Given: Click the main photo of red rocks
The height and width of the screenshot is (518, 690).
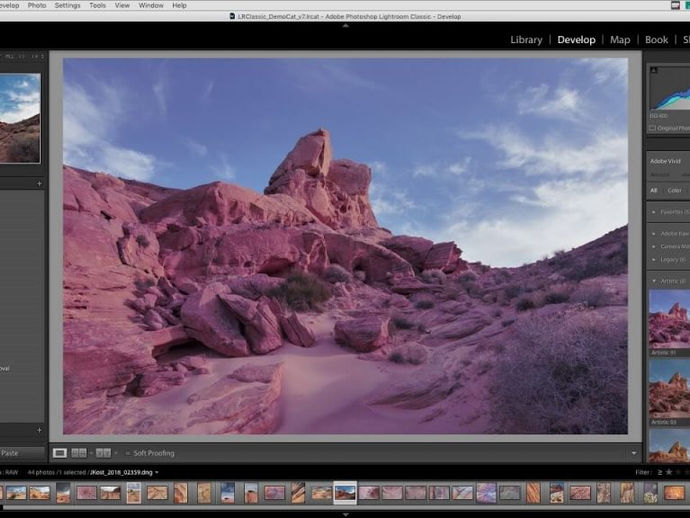Looking at the screenshot, I should coord(345,246).
